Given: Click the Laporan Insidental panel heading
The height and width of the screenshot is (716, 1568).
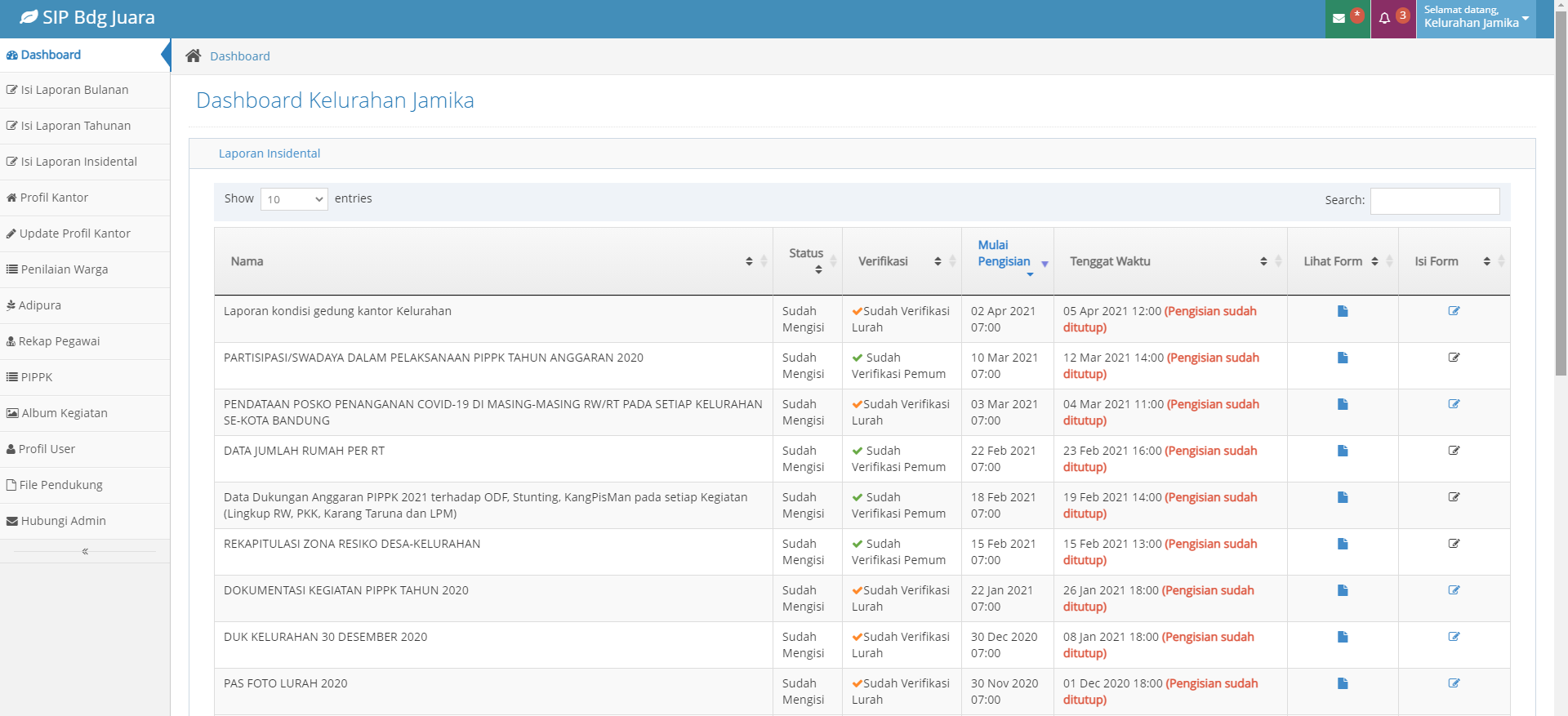Looking at the screenshot, I should pos(269,153).
